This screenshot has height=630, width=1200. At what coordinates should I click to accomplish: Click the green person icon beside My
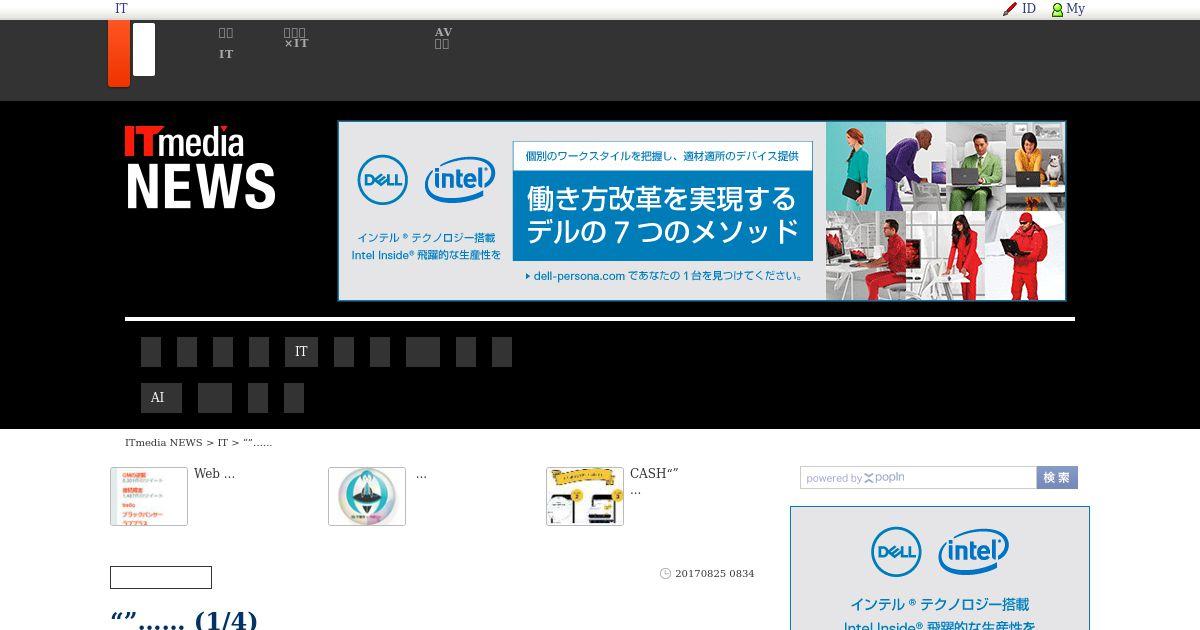tap(1057, 10)
